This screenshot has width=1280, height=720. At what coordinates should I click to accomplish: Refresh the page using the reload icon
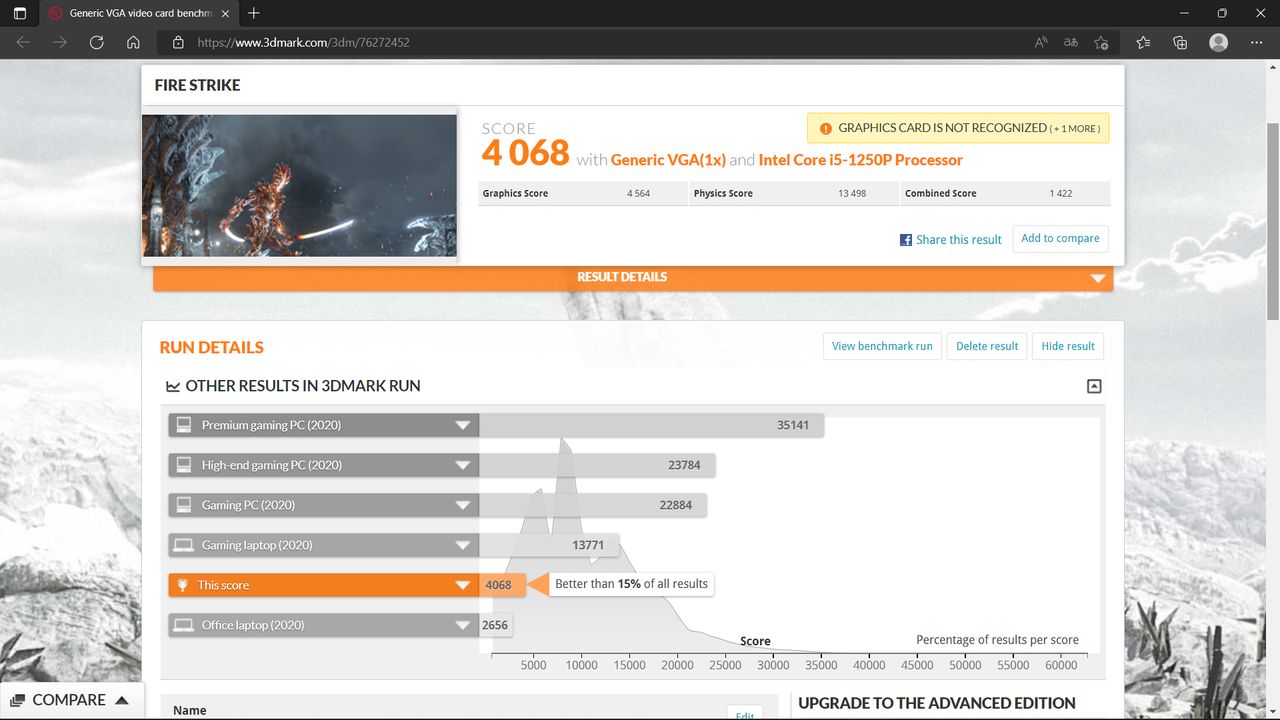click(x=95, y=42)
